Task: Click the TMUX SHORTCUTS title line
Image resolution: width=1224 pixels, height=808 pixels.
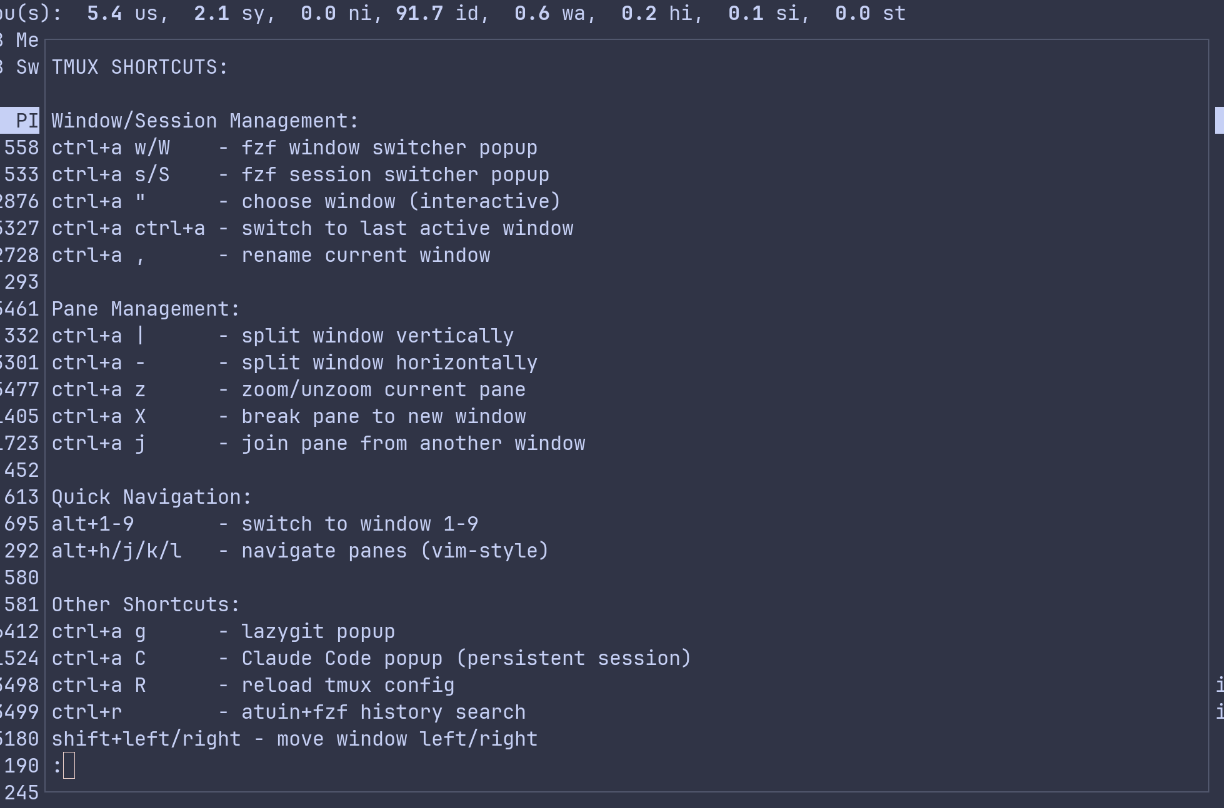Action: (x=140, y=67)
